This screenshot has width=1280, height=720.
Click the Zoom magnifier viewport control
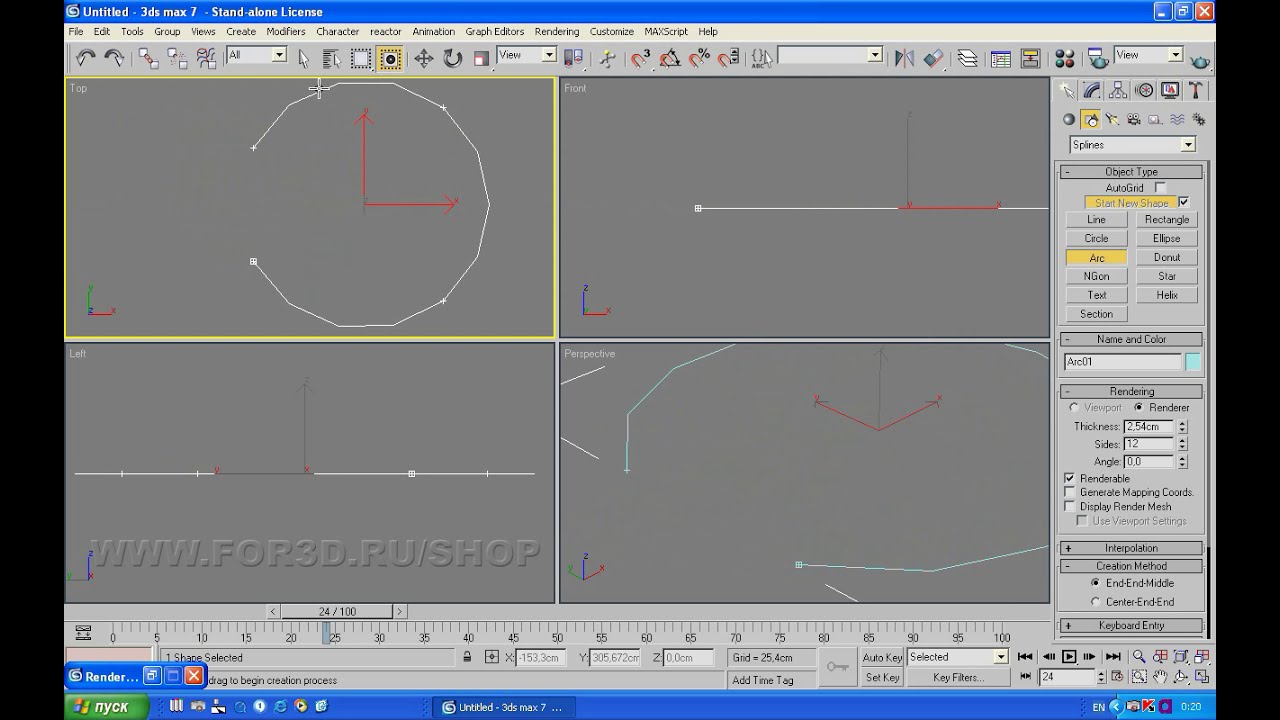(1139, 657)
